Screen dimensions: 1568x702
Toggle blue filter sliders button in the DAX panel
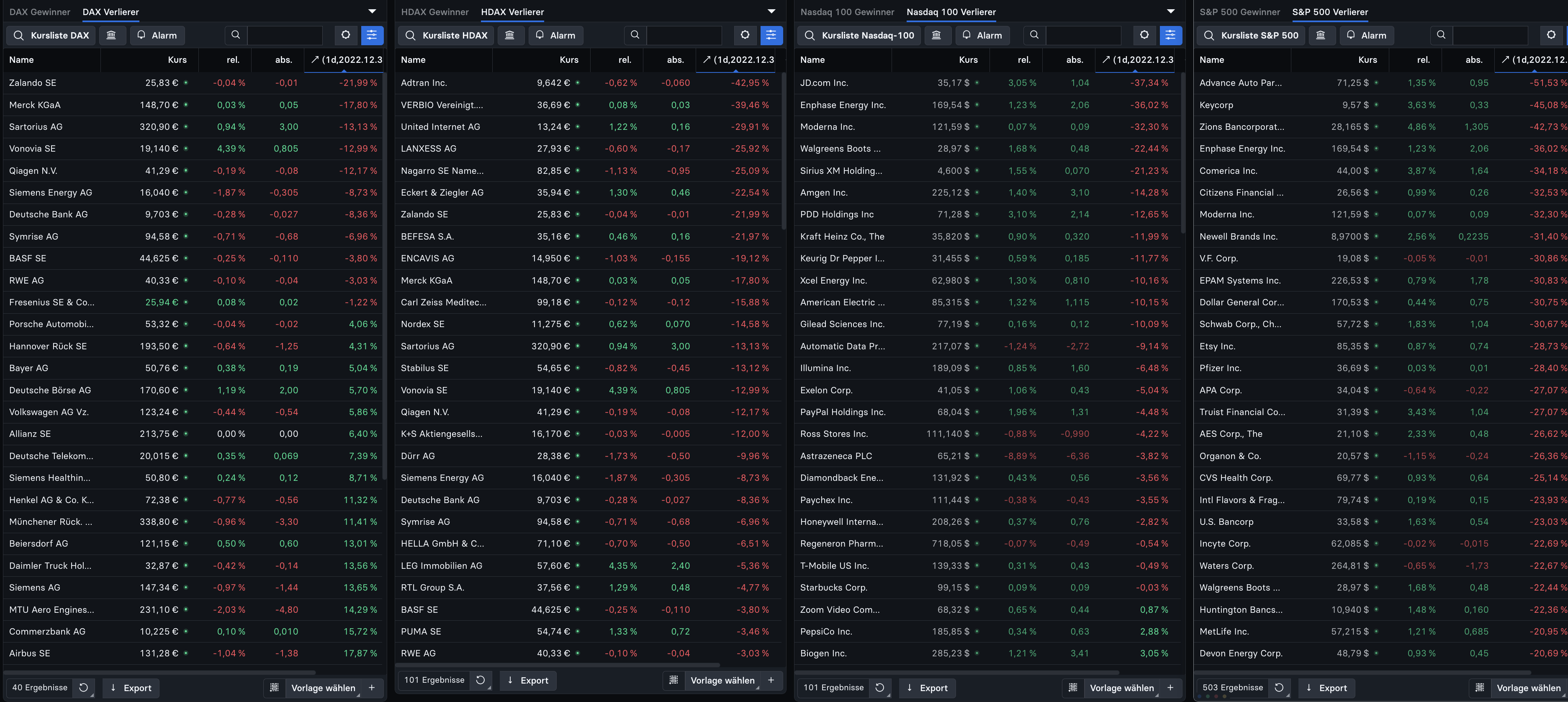372,35
